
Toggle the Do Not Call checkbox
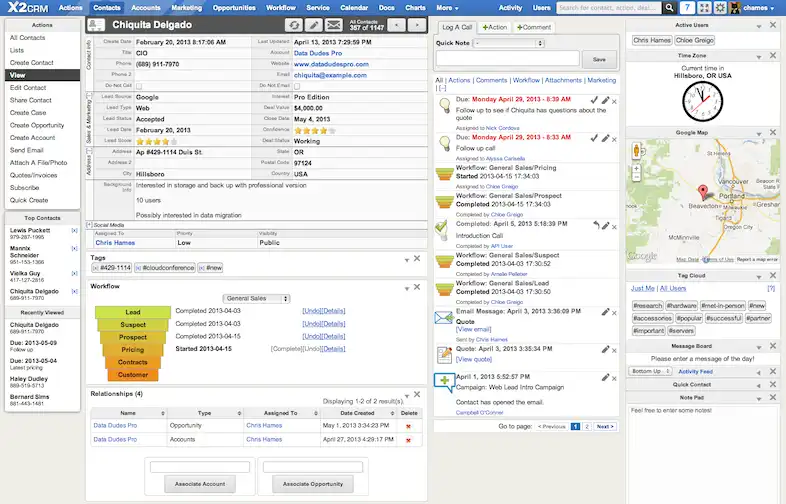139,86
